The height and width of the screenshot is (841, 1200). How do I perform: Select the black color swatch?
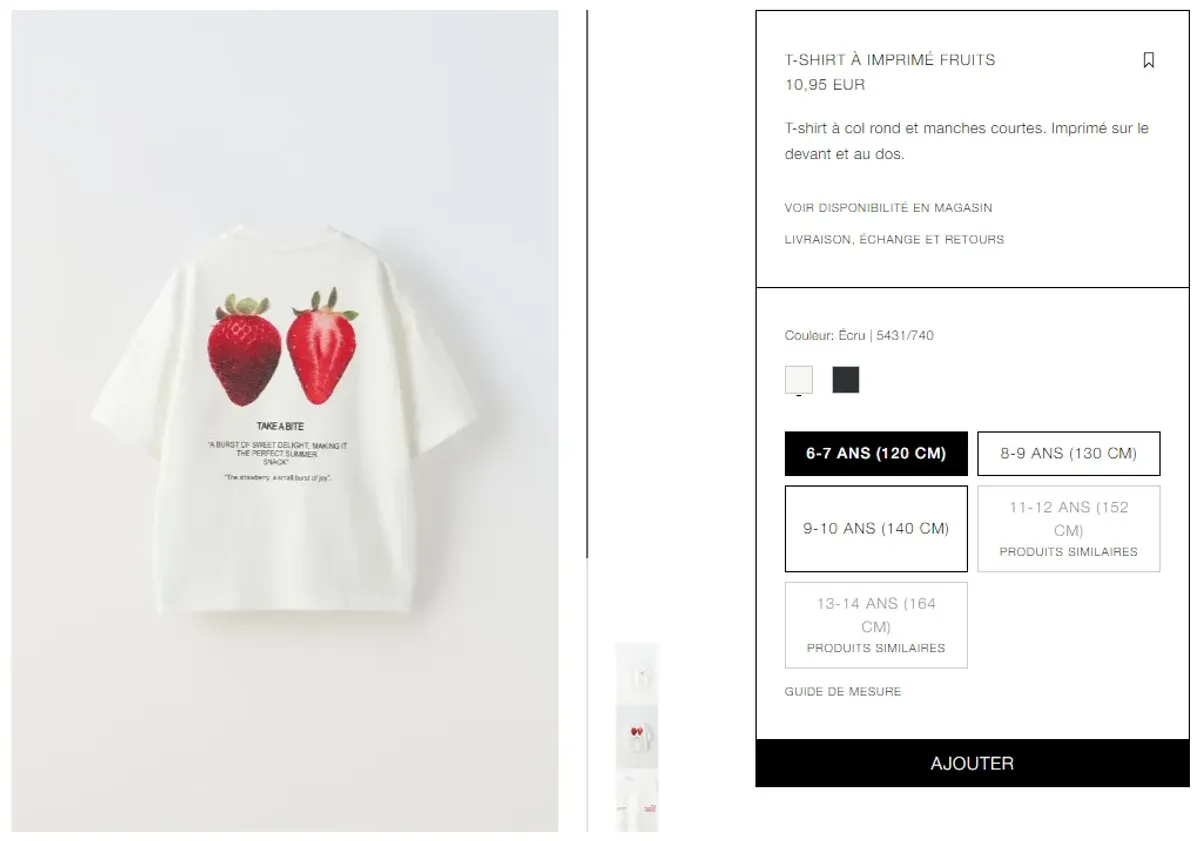coord(846,380)
